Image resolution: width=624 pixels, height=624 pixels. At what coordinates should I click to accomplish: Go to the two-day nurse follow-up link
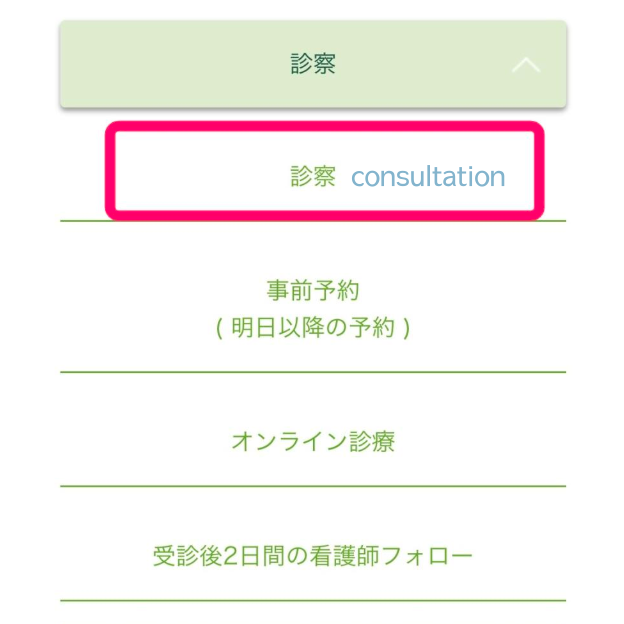[313, 555]
